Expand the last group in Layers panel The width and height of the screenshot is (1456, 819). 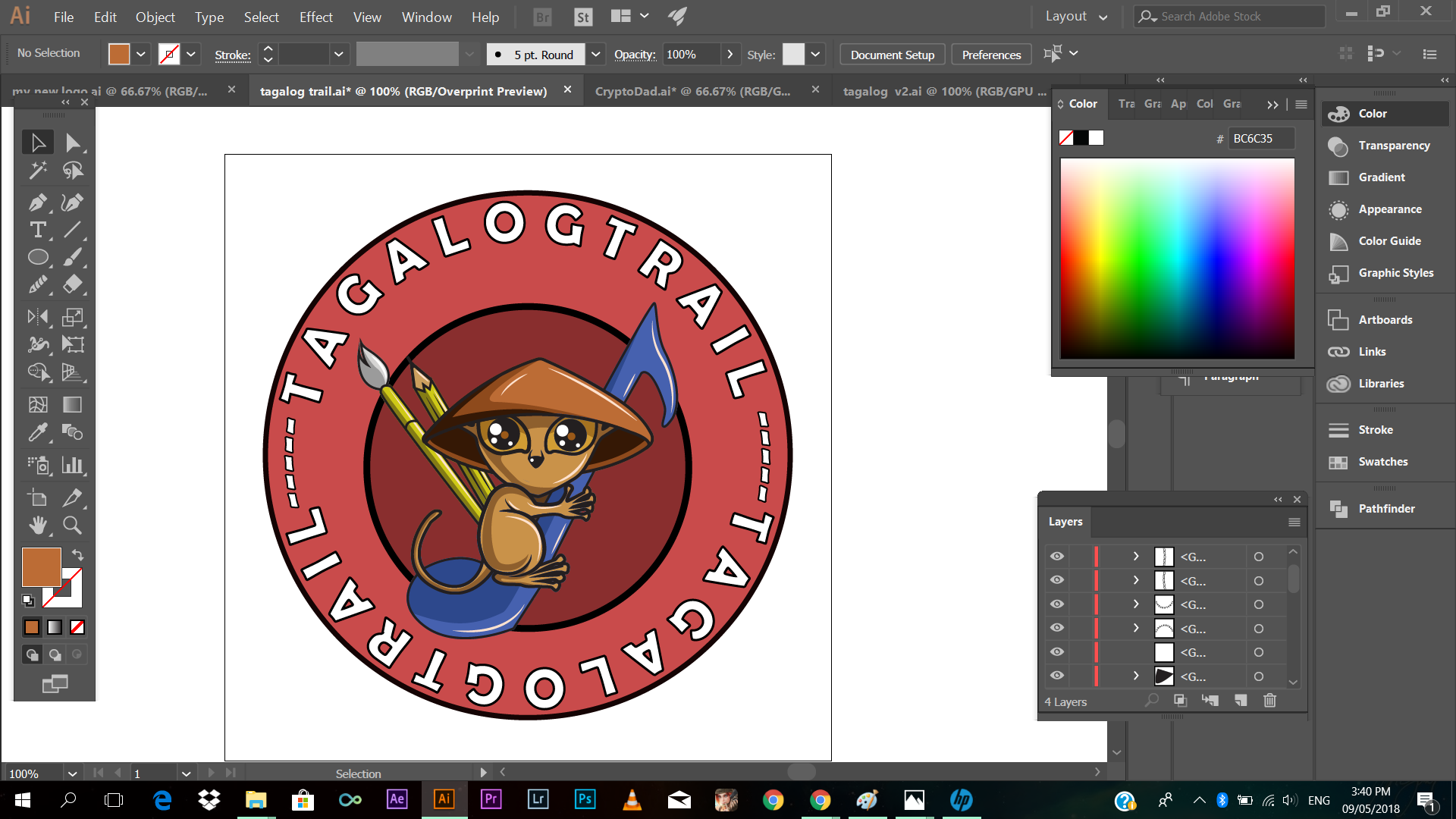(x=1136, y=676)
